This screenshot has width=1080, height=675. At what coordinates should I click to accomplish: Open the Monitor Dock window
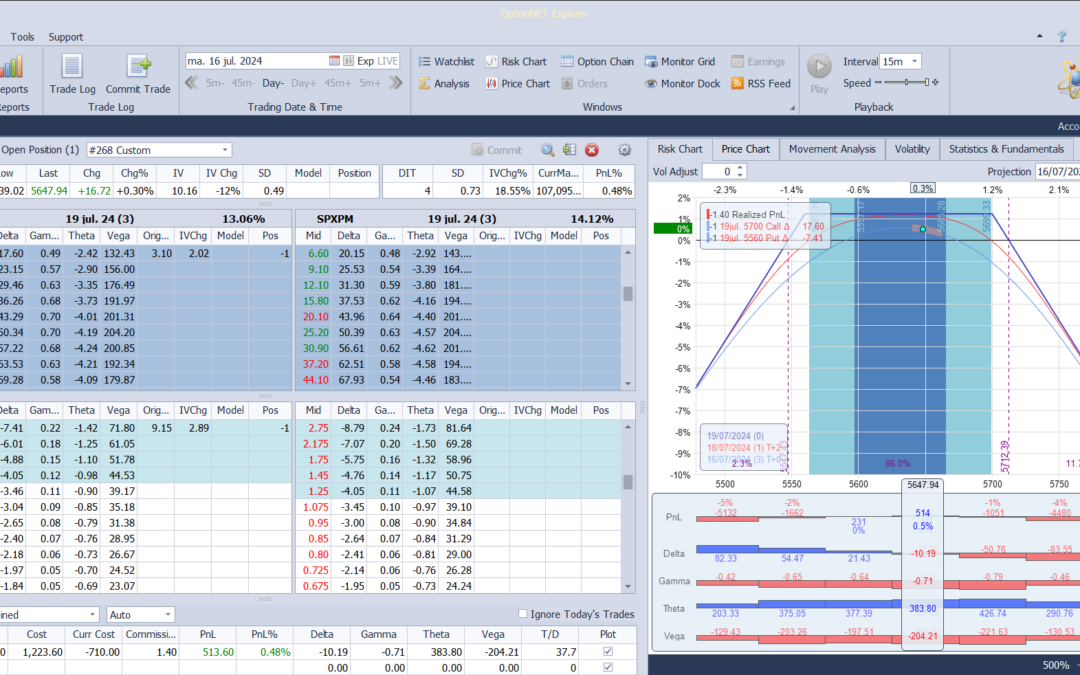pos(682,83)
